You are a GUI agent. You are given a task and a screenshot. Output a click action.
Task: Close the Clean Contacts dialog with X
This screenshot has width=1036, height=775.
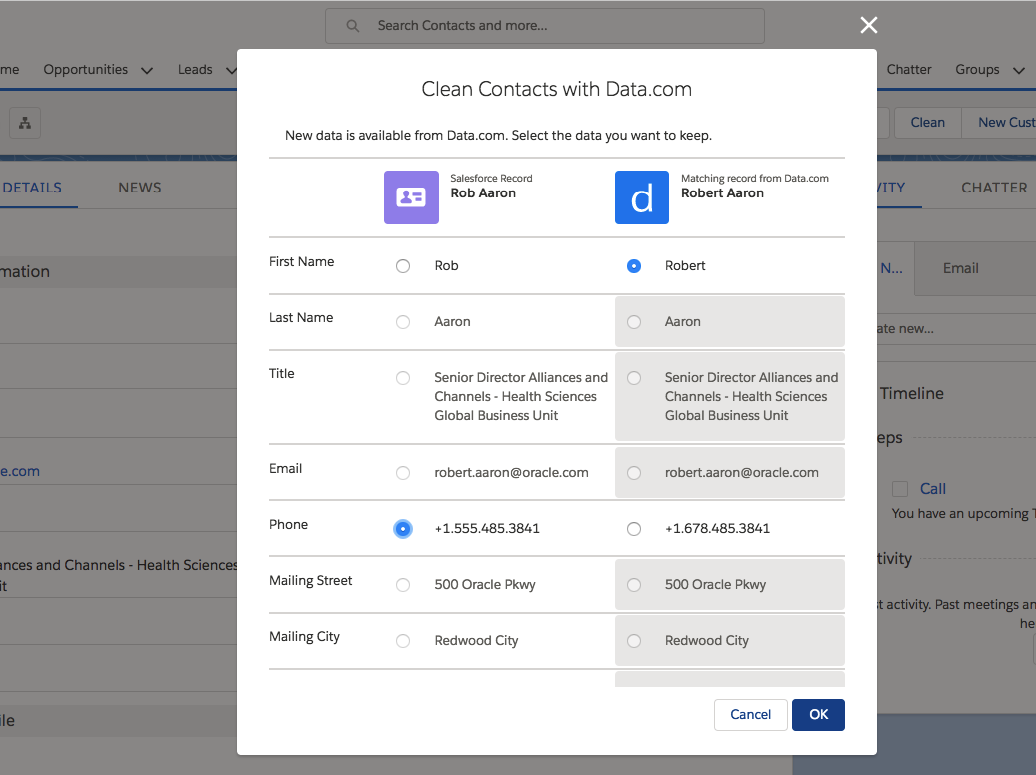[868, 25]
